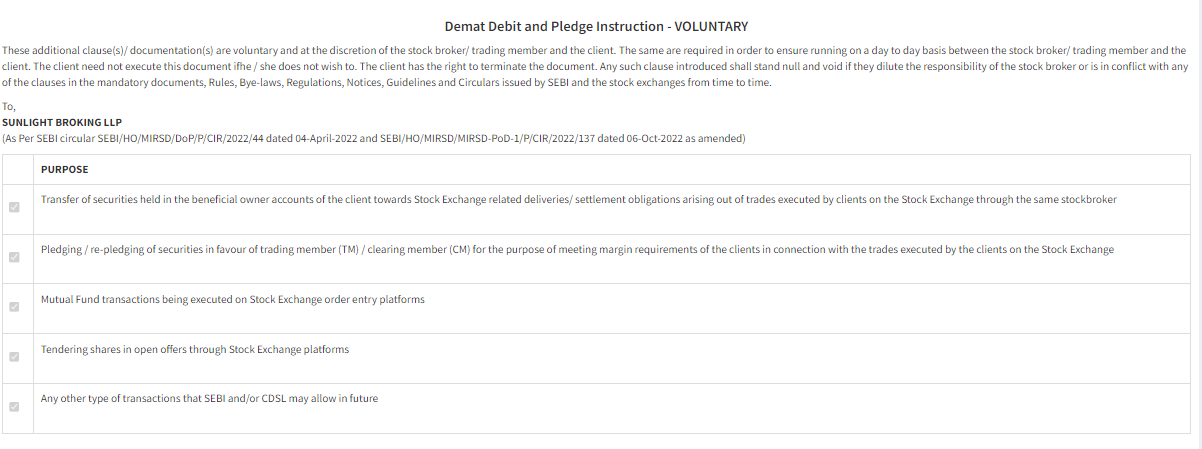
Task: Toggle the Any other type of transactions checkbox
Action: (x=14, y=407)
